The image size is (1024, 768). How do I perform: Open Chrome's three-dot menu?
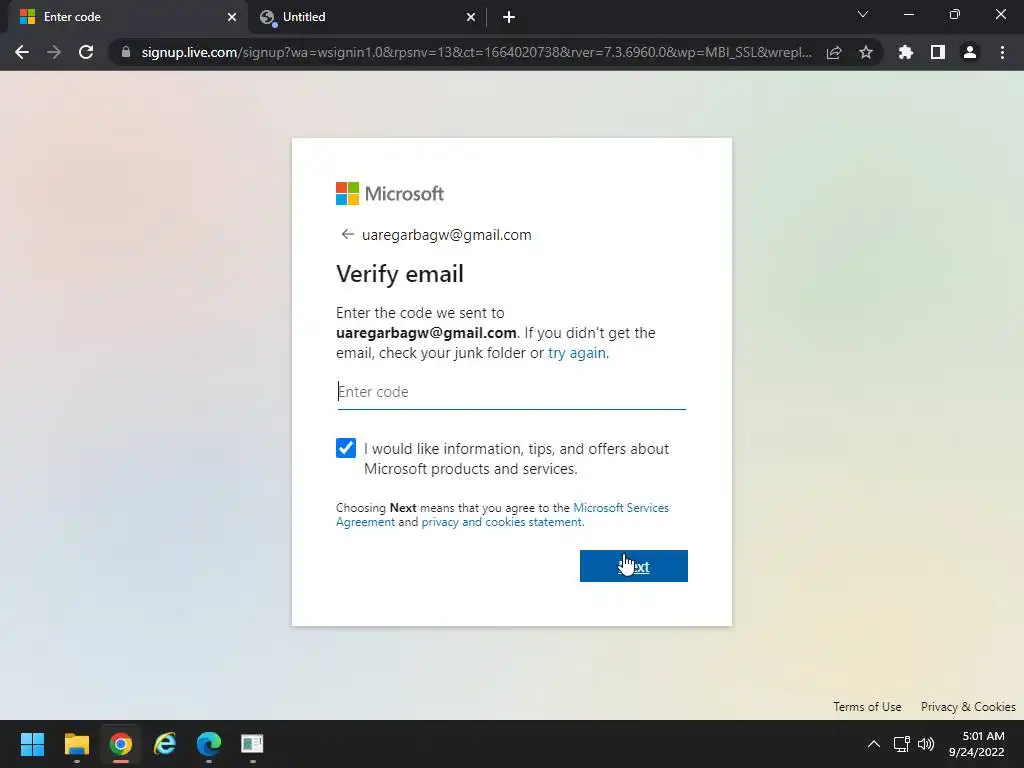(1002, 52)
